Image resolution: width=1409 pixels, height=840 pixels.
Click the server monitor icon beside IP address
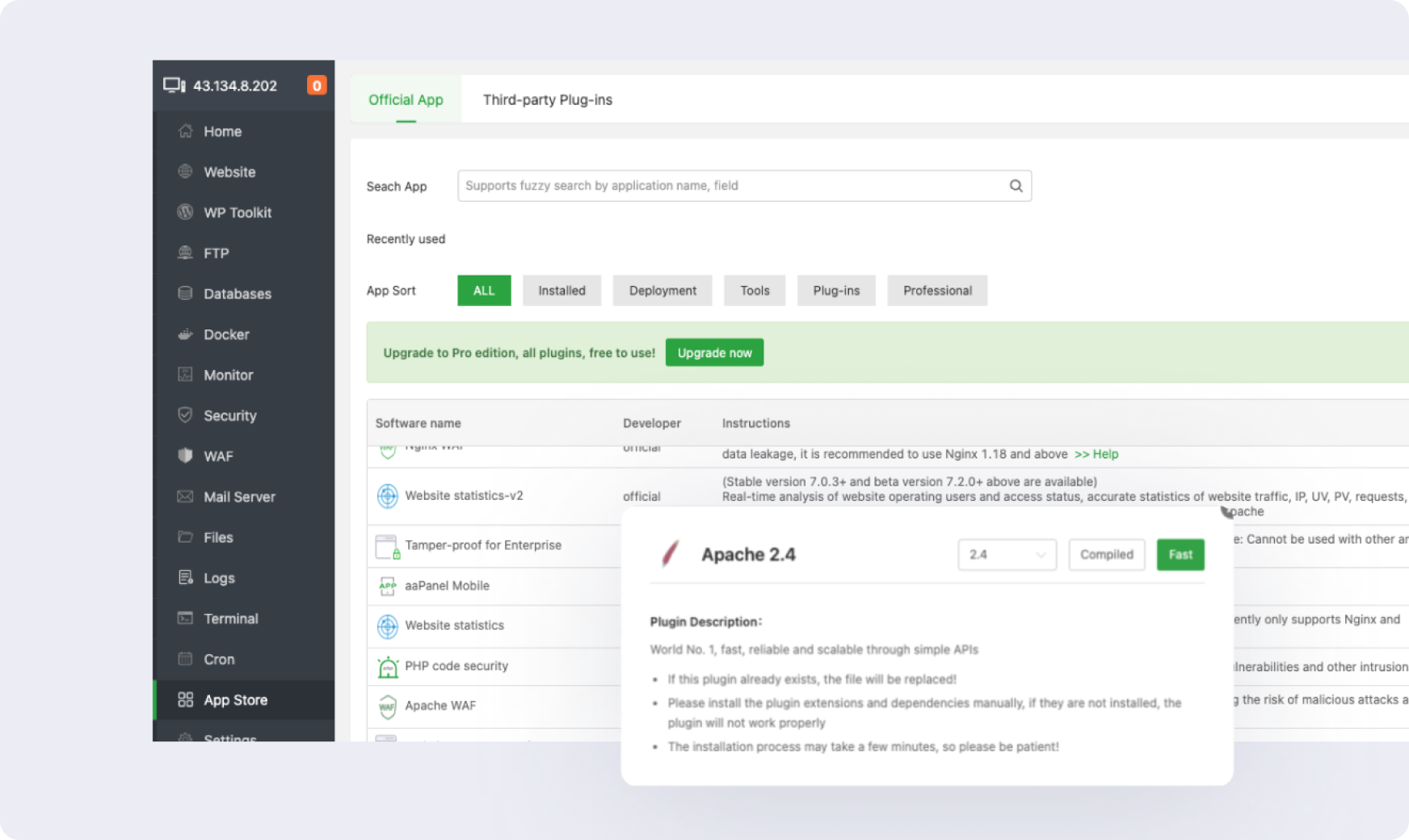(174, 85)
